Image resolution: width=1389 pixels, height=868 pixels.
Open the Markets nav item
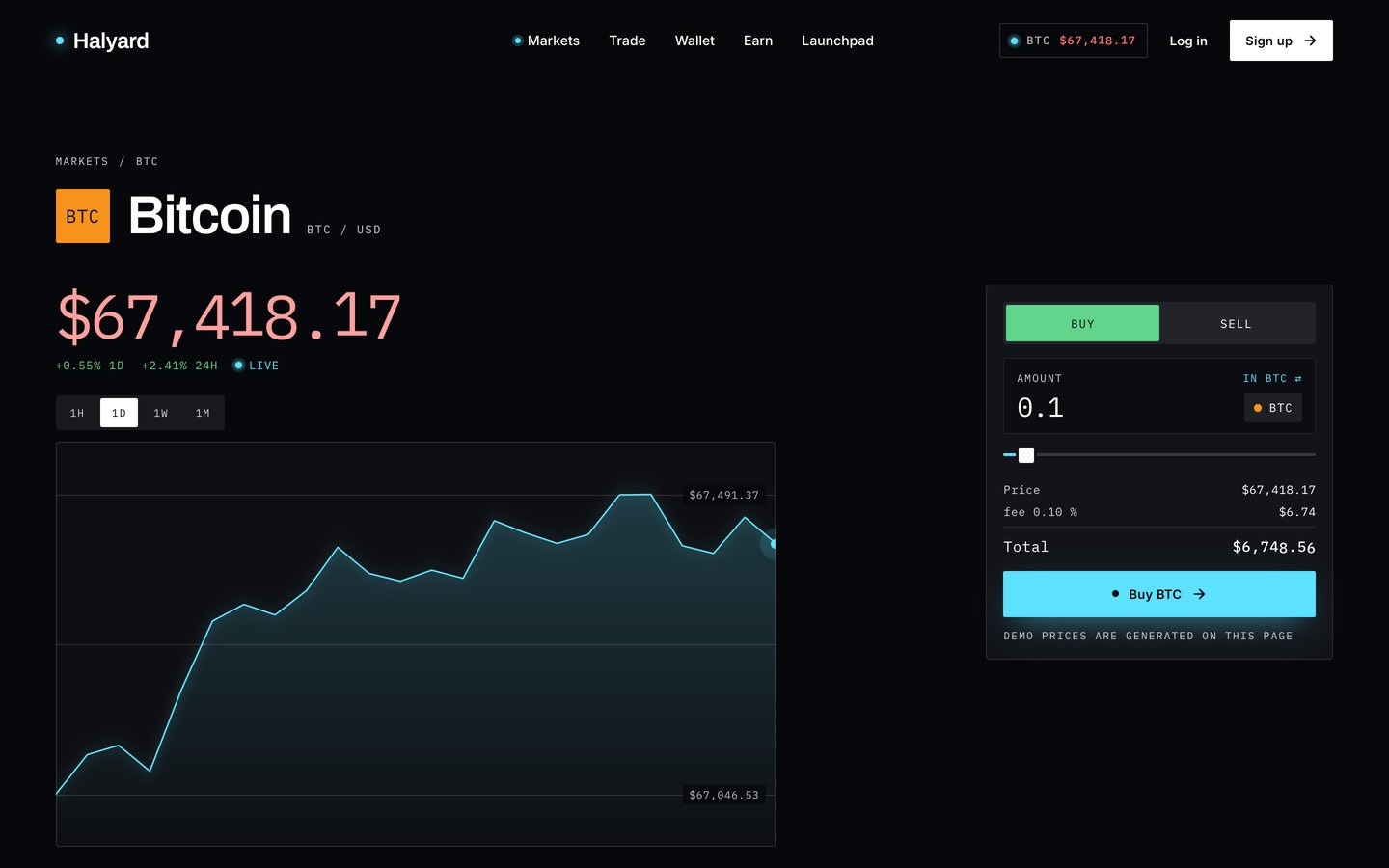(546, 41)
